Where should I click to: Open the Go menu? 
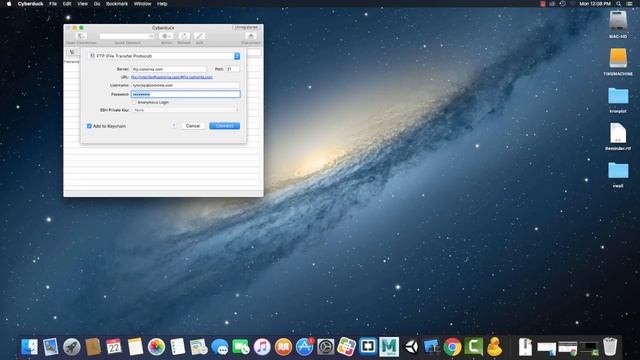[x=97, y=4]
